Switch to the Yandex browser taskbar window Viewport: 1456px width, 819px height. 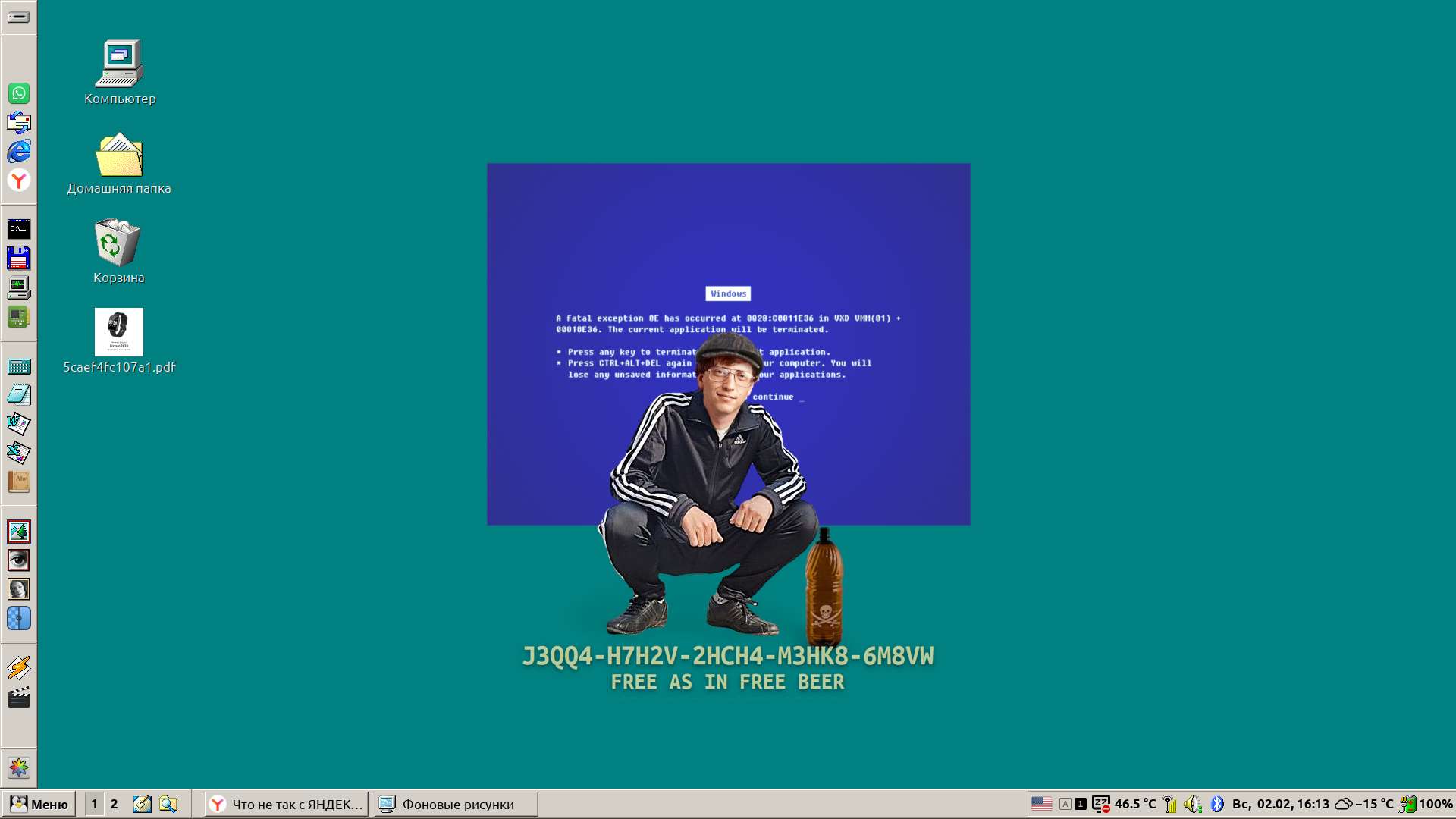click(287, 804)
